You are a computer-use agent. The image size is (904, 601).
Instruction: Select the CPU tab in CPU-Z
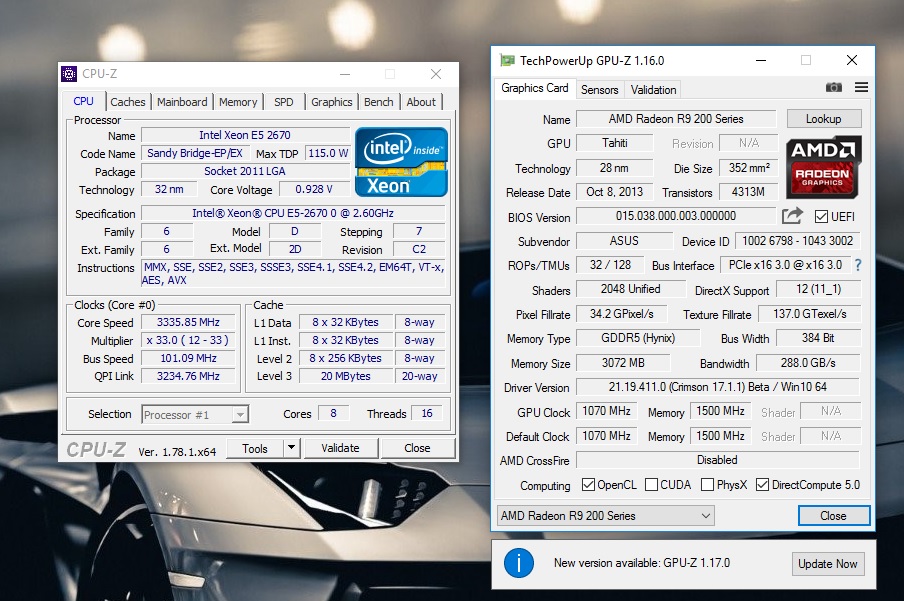point(84,101)
